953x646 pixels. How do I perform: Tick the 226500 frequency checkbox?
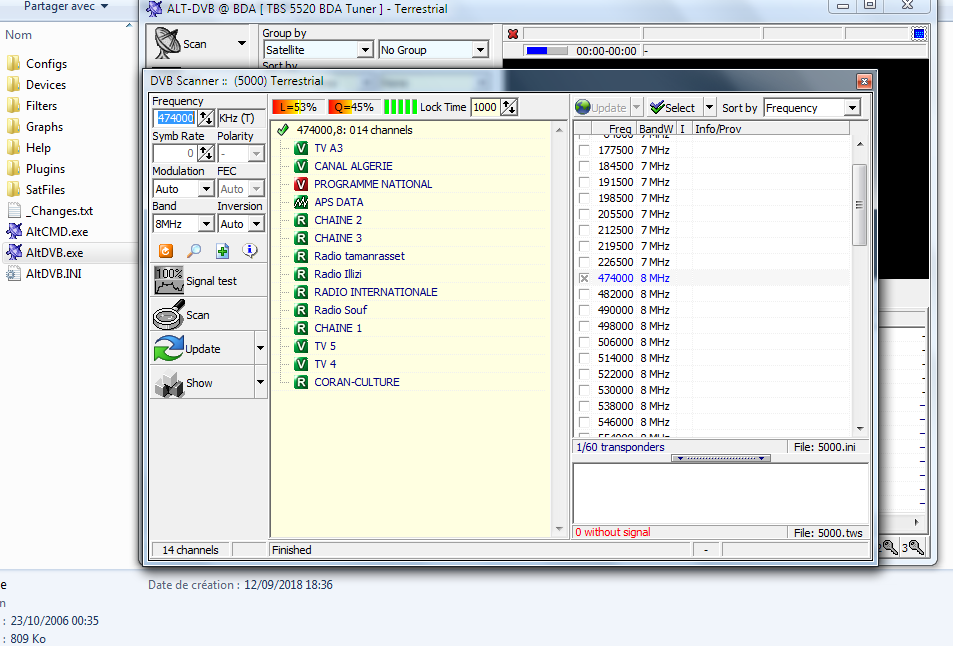(584, 262)
